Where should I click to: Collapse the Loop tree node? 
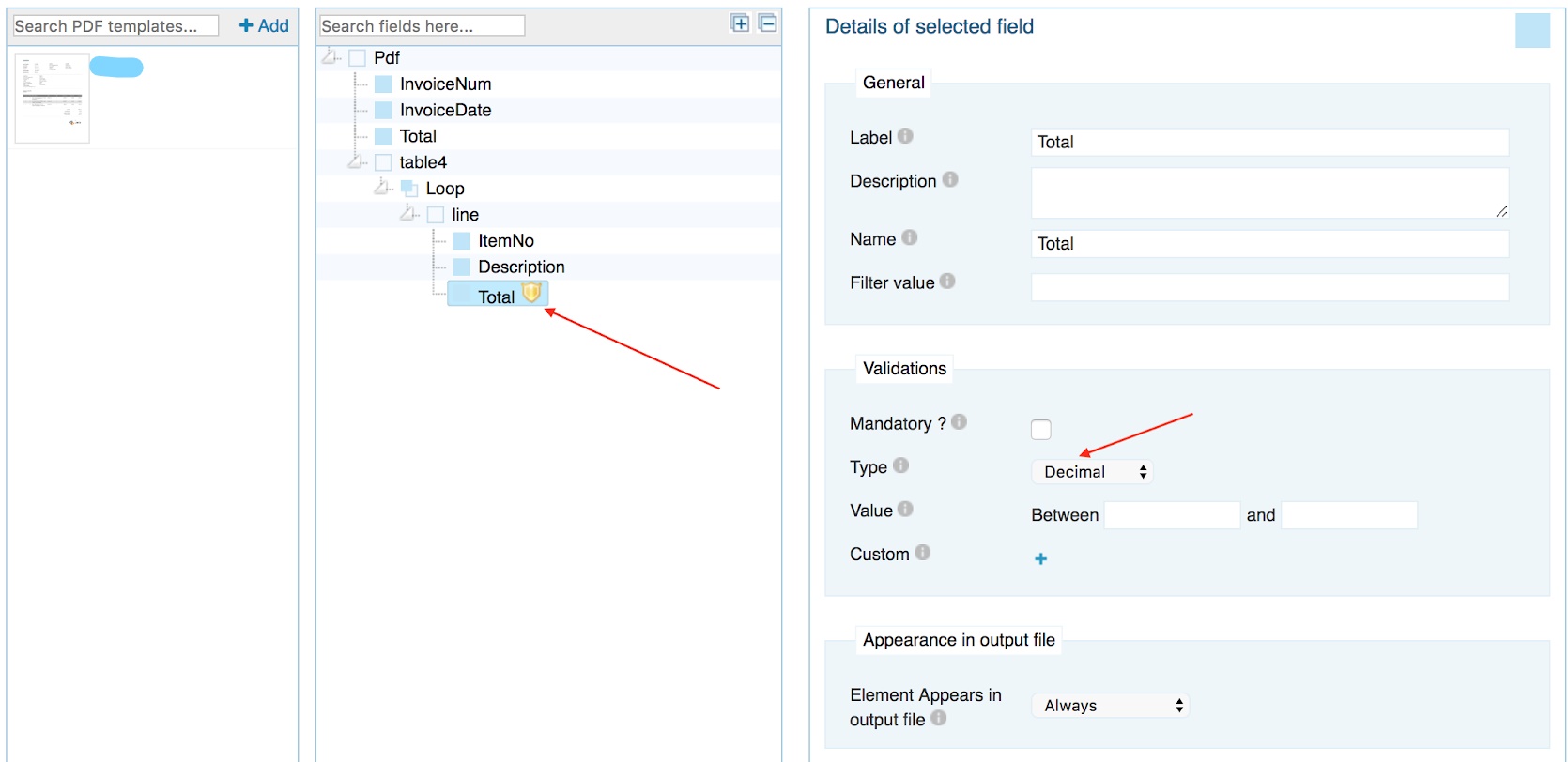point(382,188)
